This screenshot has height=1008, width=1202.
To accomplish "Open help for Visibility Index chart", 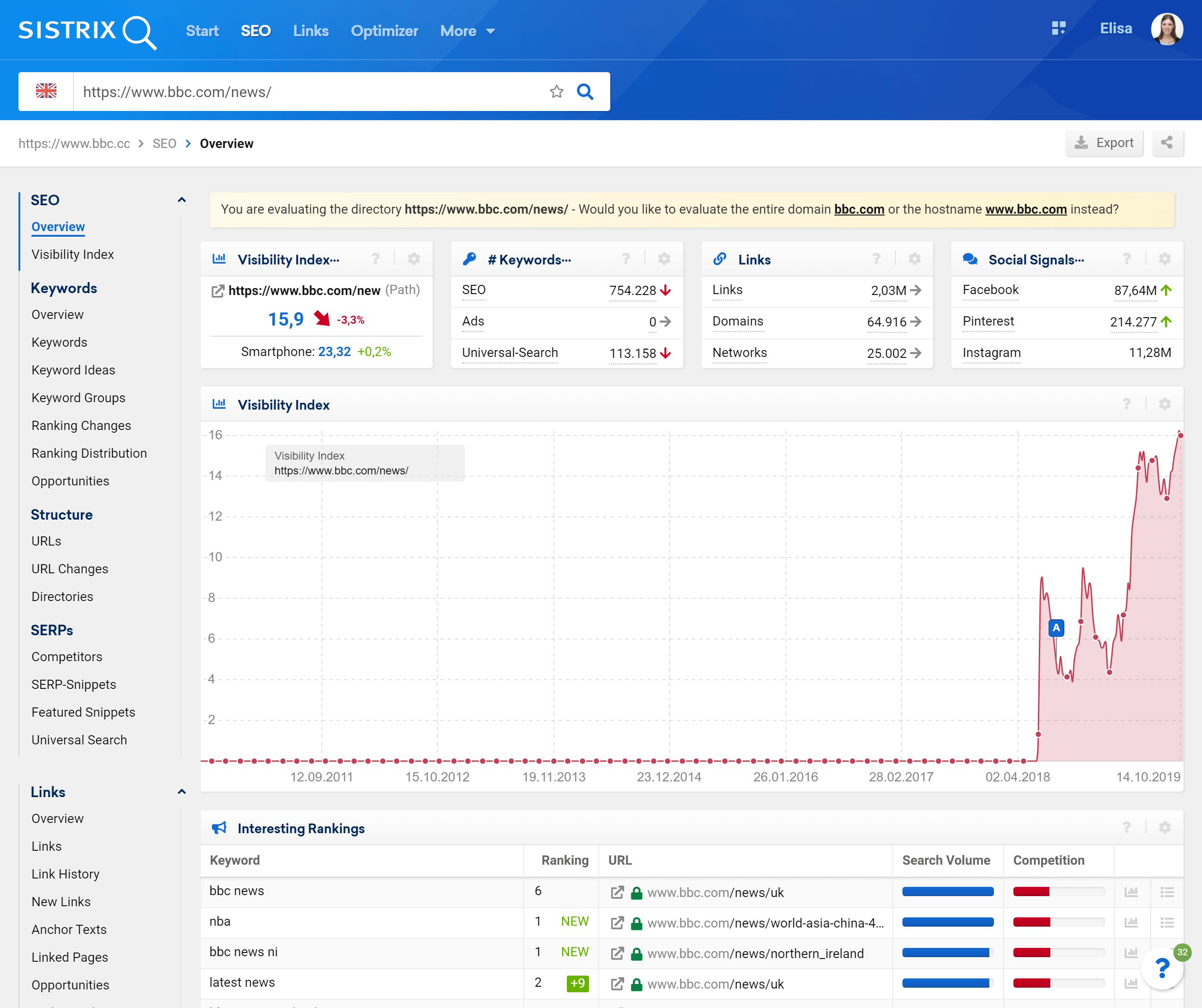I will (1127, 404).
